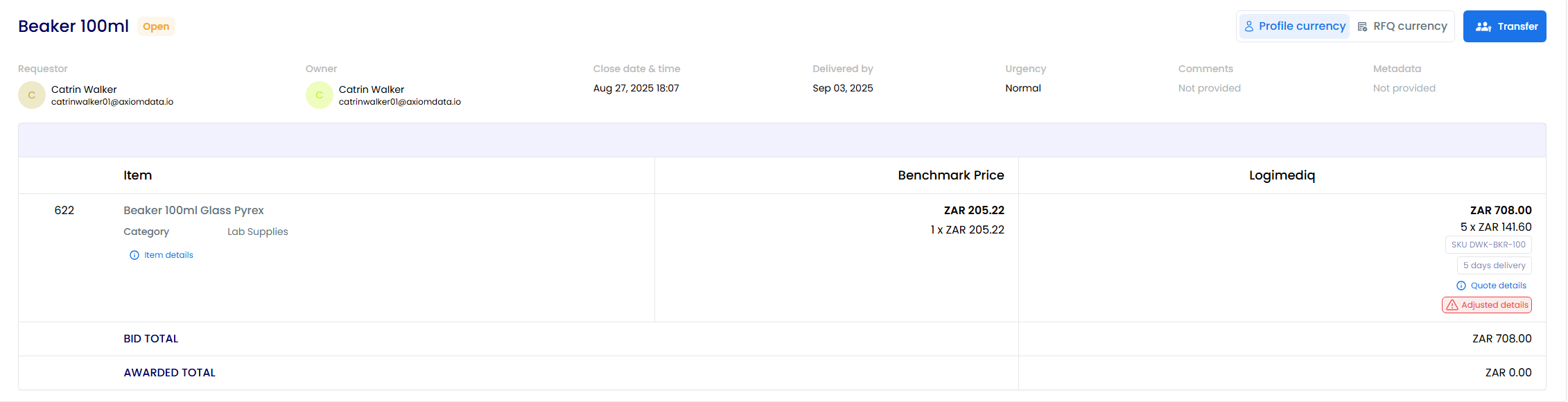Switch to Profile currency view
This screenshot has height=402, width=1568.
1294,26
